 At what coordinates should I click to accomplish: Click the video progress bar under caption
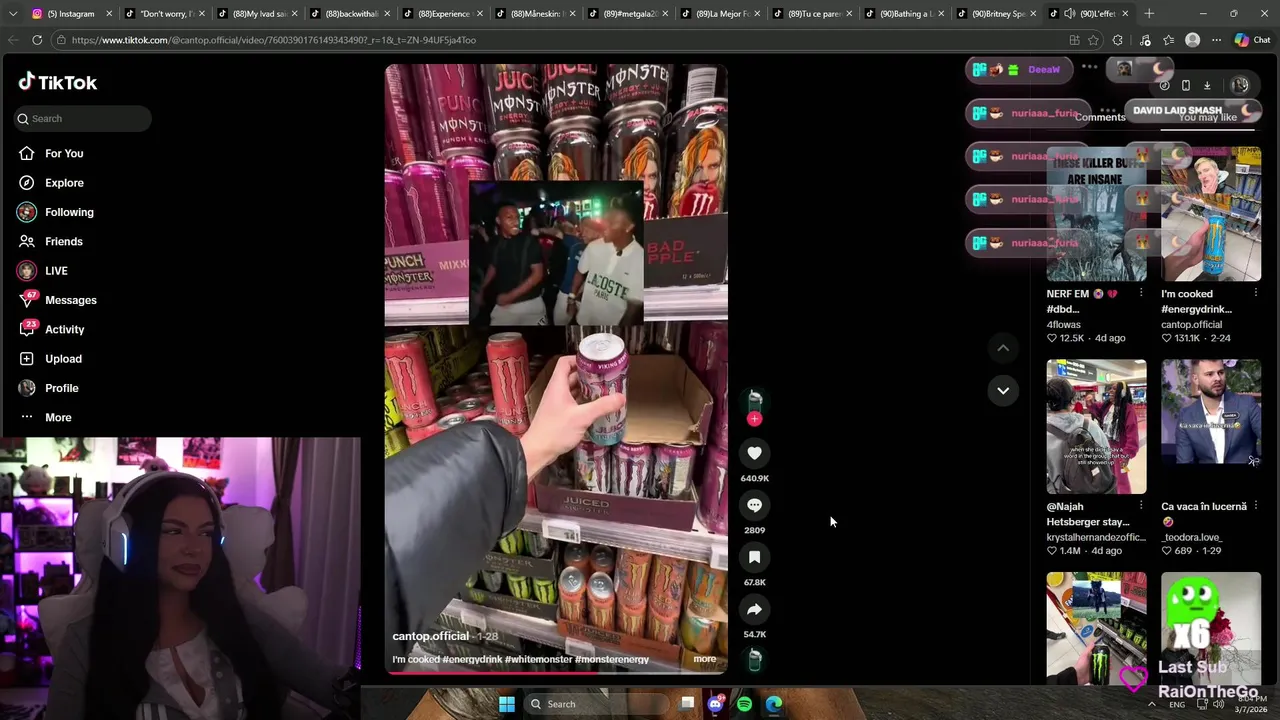tap(556, 672)
